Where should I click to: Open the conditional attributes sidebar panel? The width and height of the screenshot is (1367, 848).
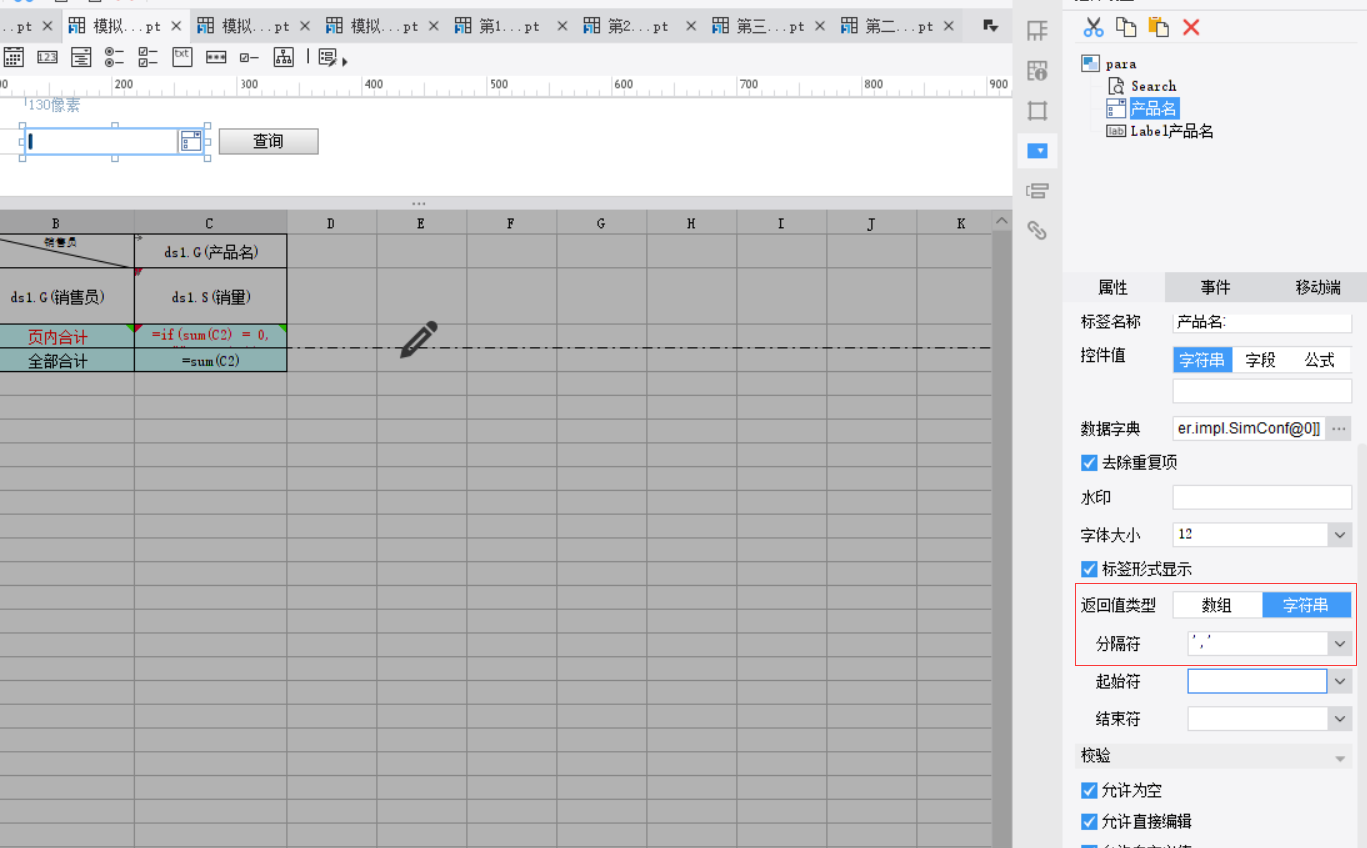click(x=1037, y=191)
